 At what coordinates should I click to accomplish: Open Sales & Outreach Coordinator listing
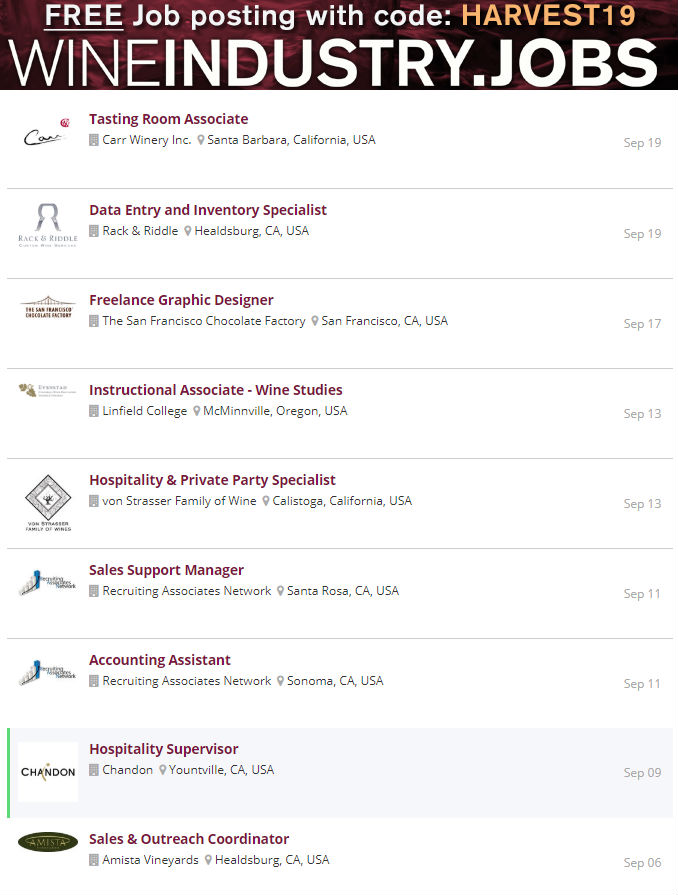coord(189,839)
